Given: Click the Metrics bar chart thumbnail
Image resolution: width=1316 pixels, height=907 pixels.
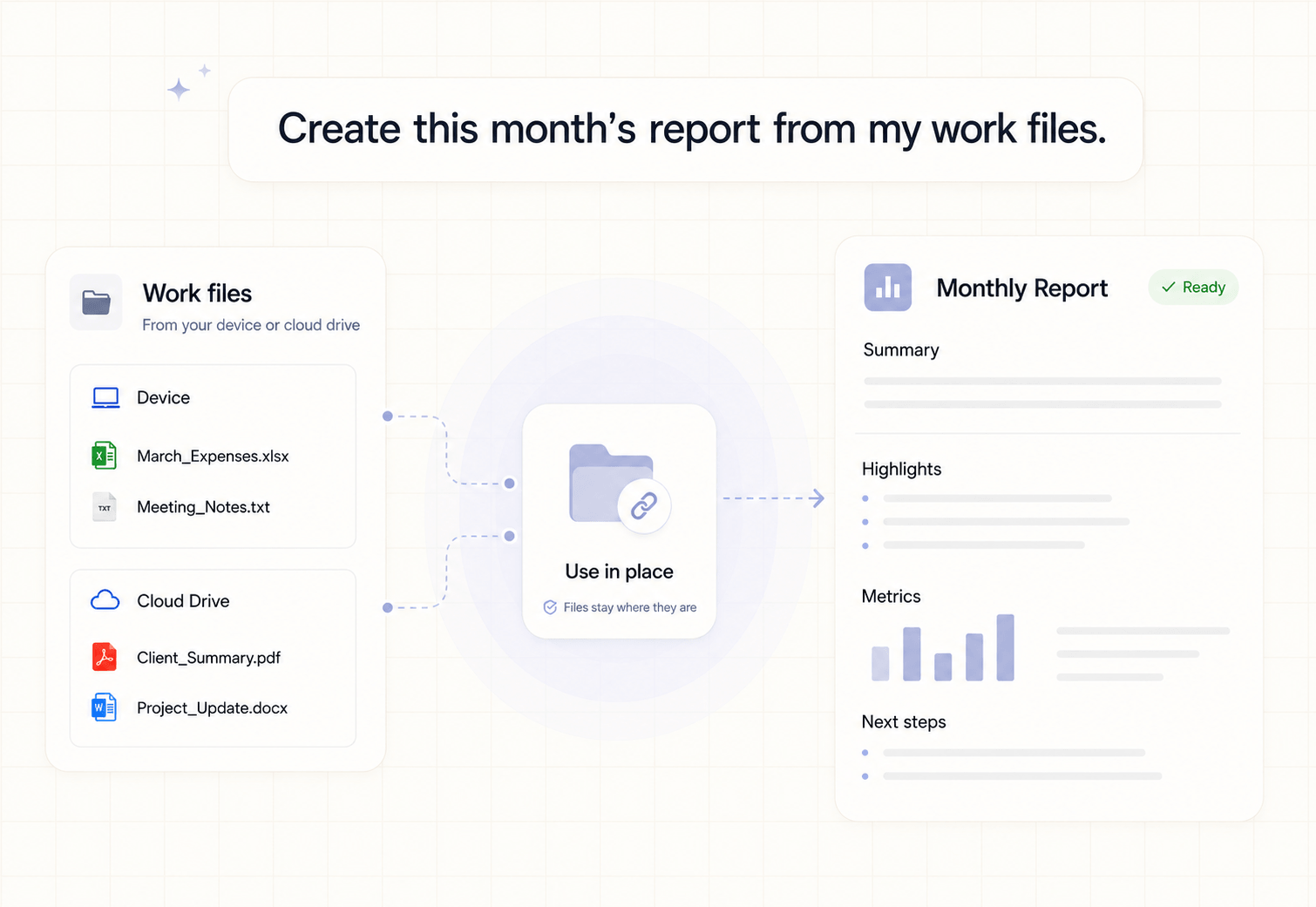Looking at the screenshot, I should 943,647.
